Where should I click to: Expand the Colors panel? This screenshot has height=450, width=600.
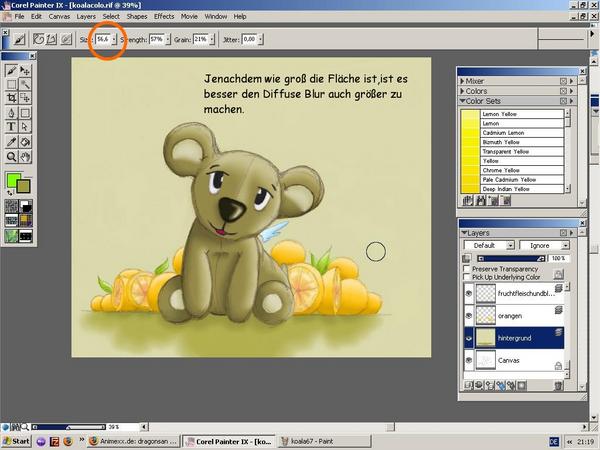coord(463,91)
